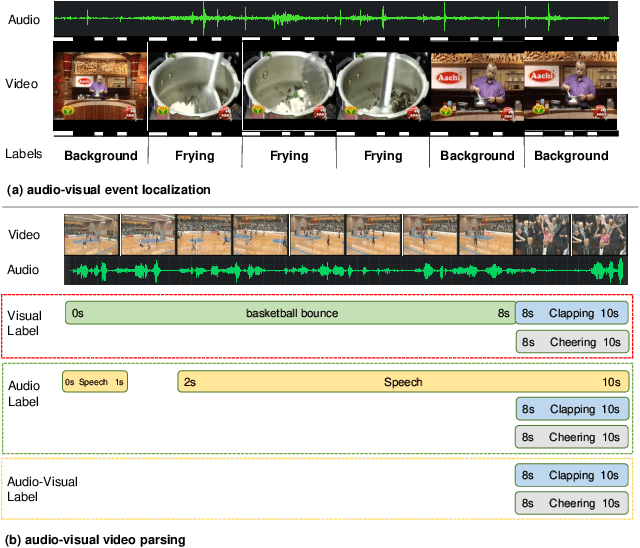Select the first basketball court video frame
Viewport: 640px width, 548px height.
click(91, 235)
